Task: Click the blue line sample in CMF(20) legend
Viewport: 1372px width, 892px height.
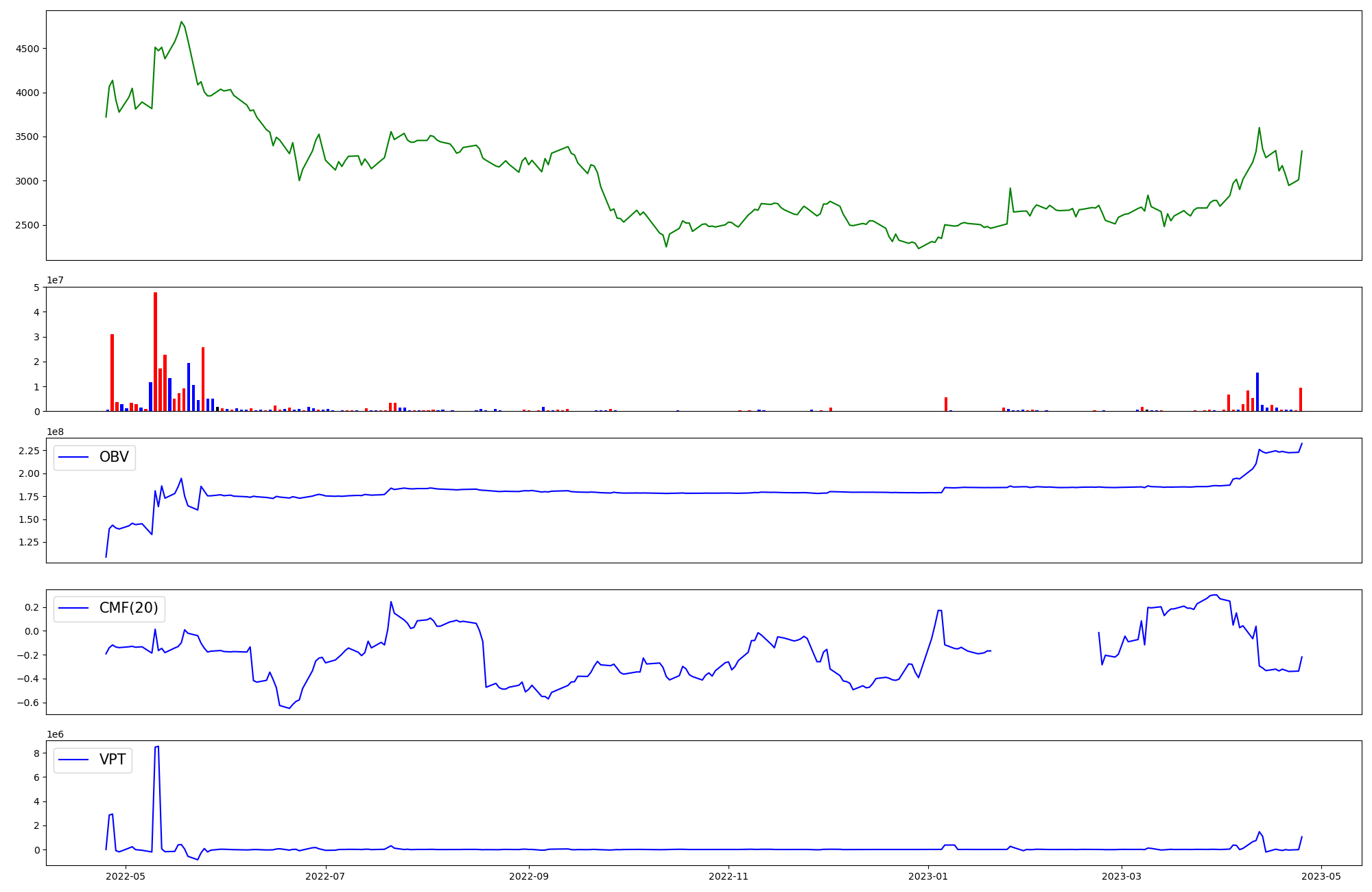Action: 74,609
